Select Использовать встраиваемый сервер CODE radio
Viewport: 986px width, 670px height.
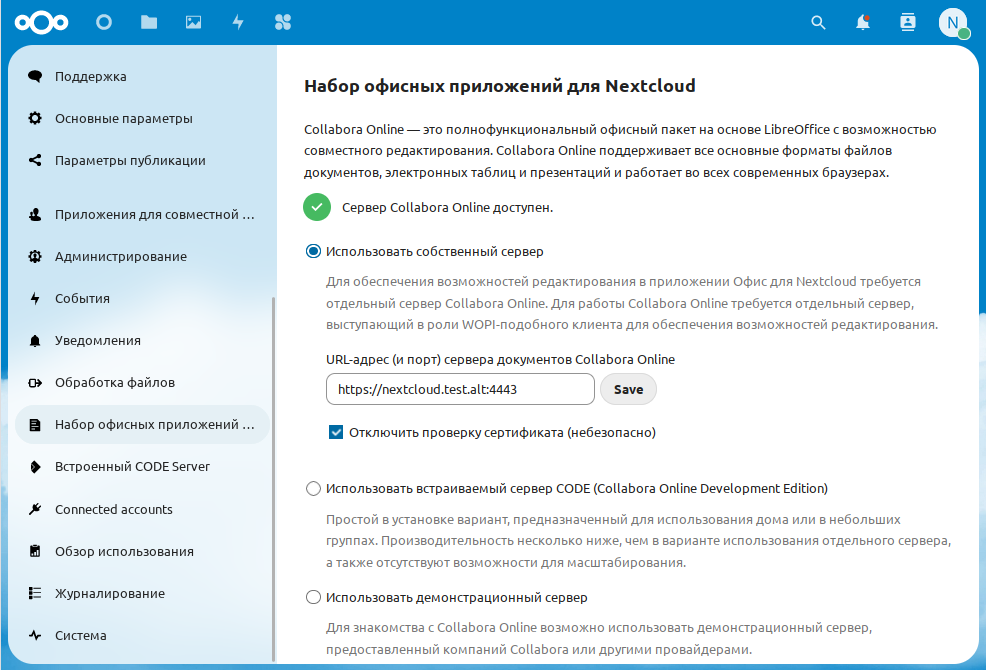pyautogui.click(x=313, y=489)
